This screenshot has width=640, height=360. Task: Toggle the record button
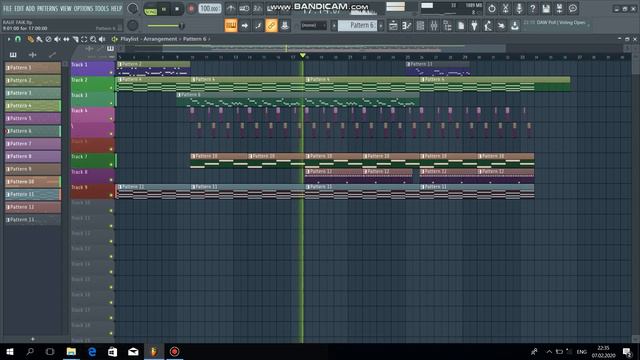(191, 9)
